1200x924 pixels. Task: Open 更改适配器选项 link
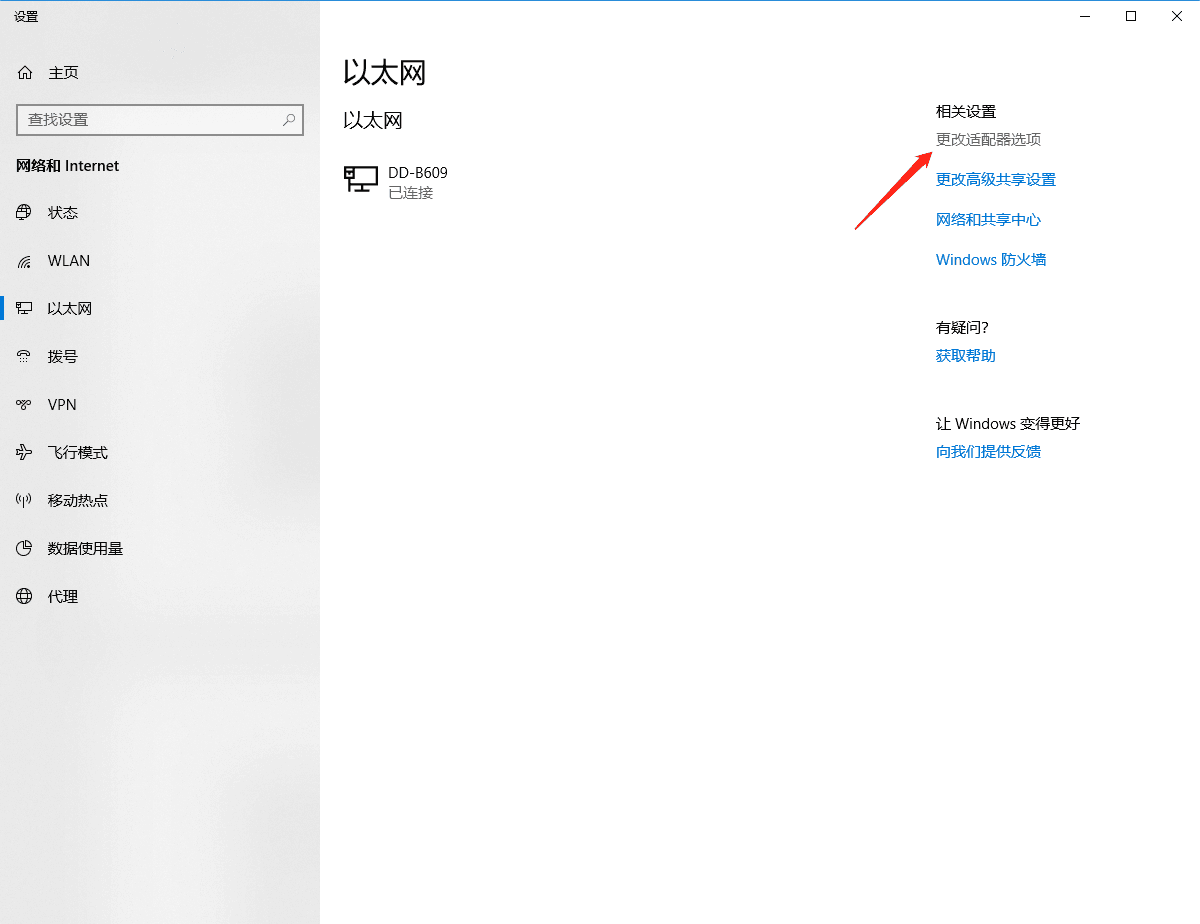click(x=988, y=140)
